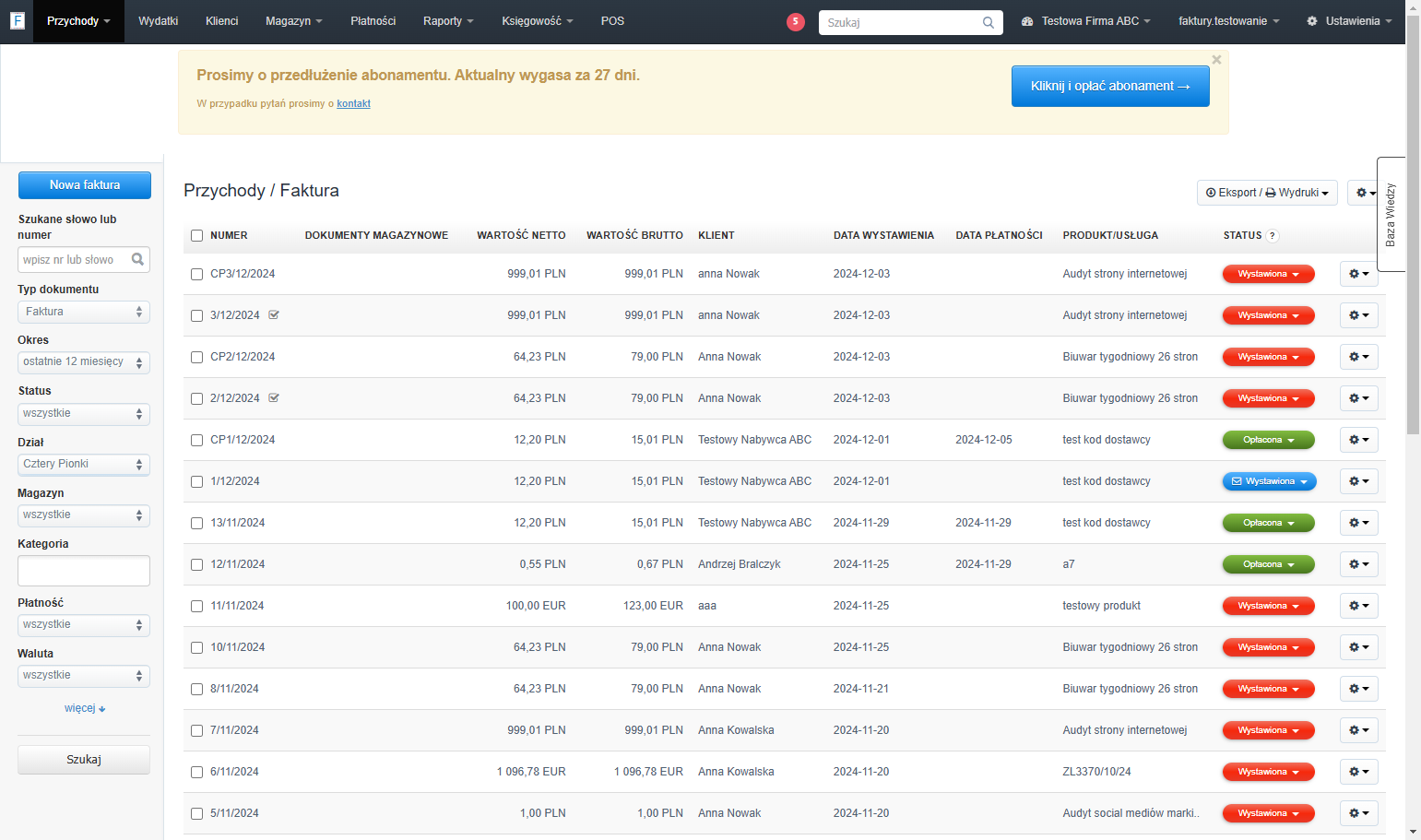Tick the select-all checkbox in table header
Image resolution: width=1421 pixels, height=840 pixels.
[196, 235]
